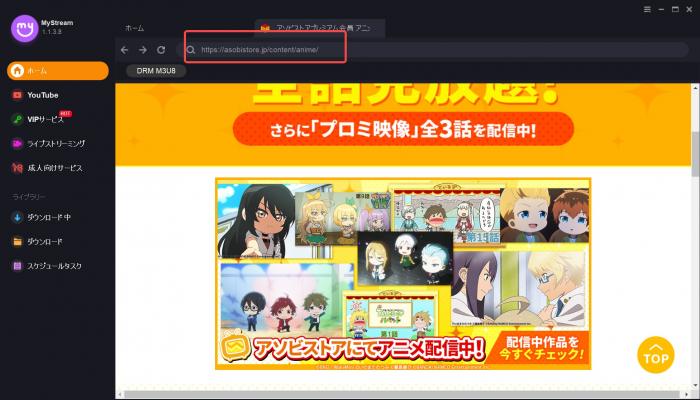Image resolution: width=700 pixels, height=400 pixels.
Task: Click the download arrow icon beside ダウンロード中
Action: 17,217
